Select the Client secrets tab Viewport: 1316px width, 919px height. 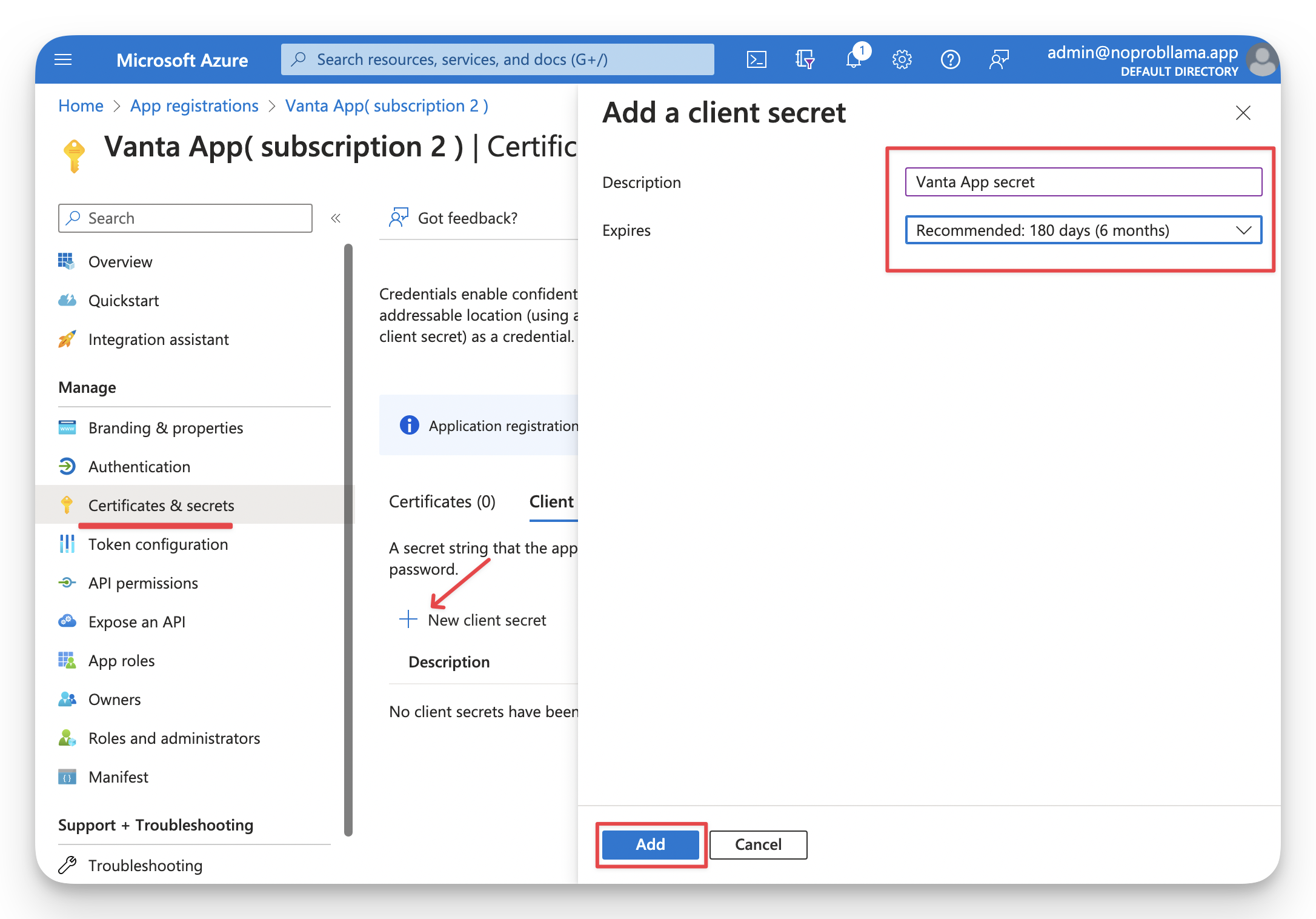553,502
